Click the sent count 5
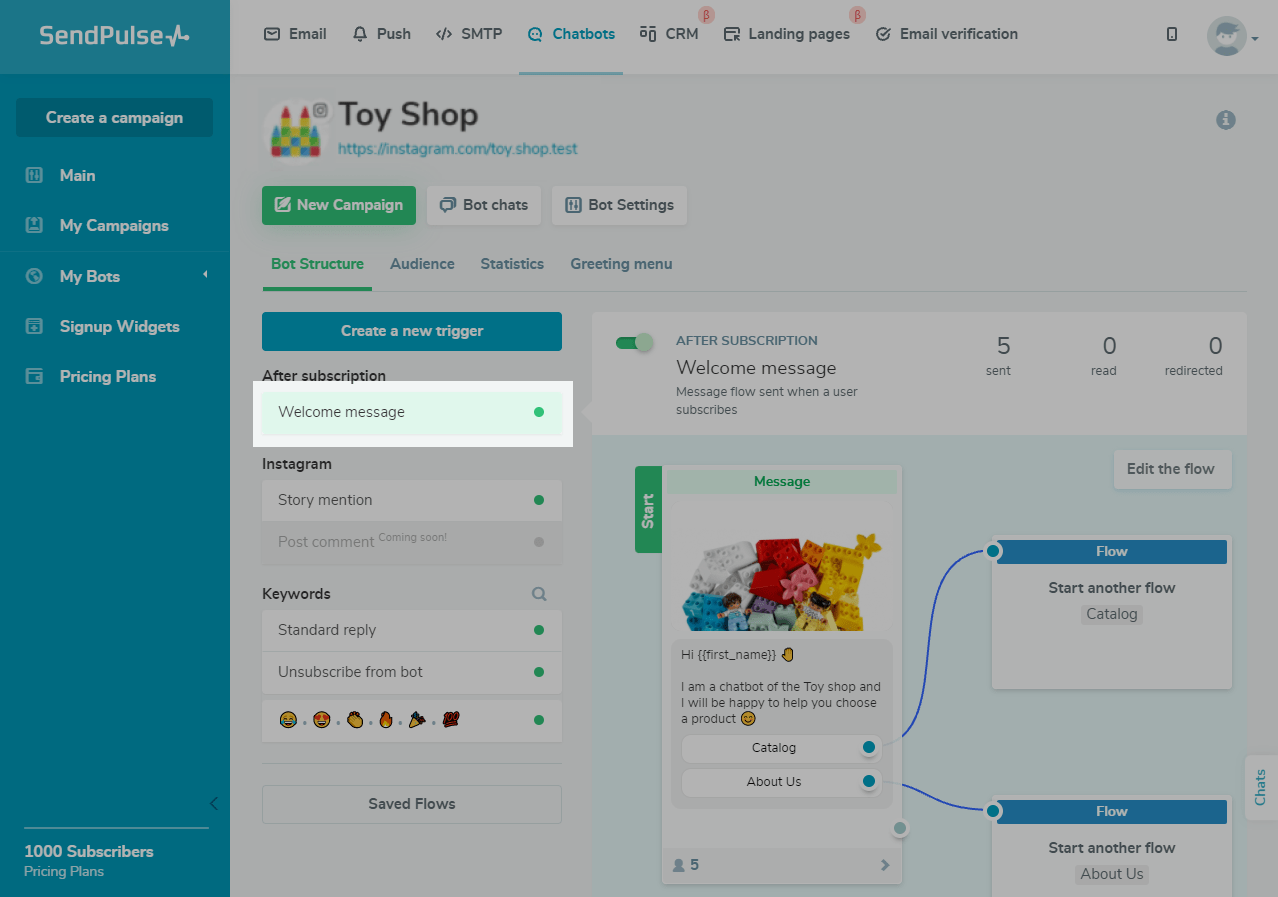 pos(1002,346)
